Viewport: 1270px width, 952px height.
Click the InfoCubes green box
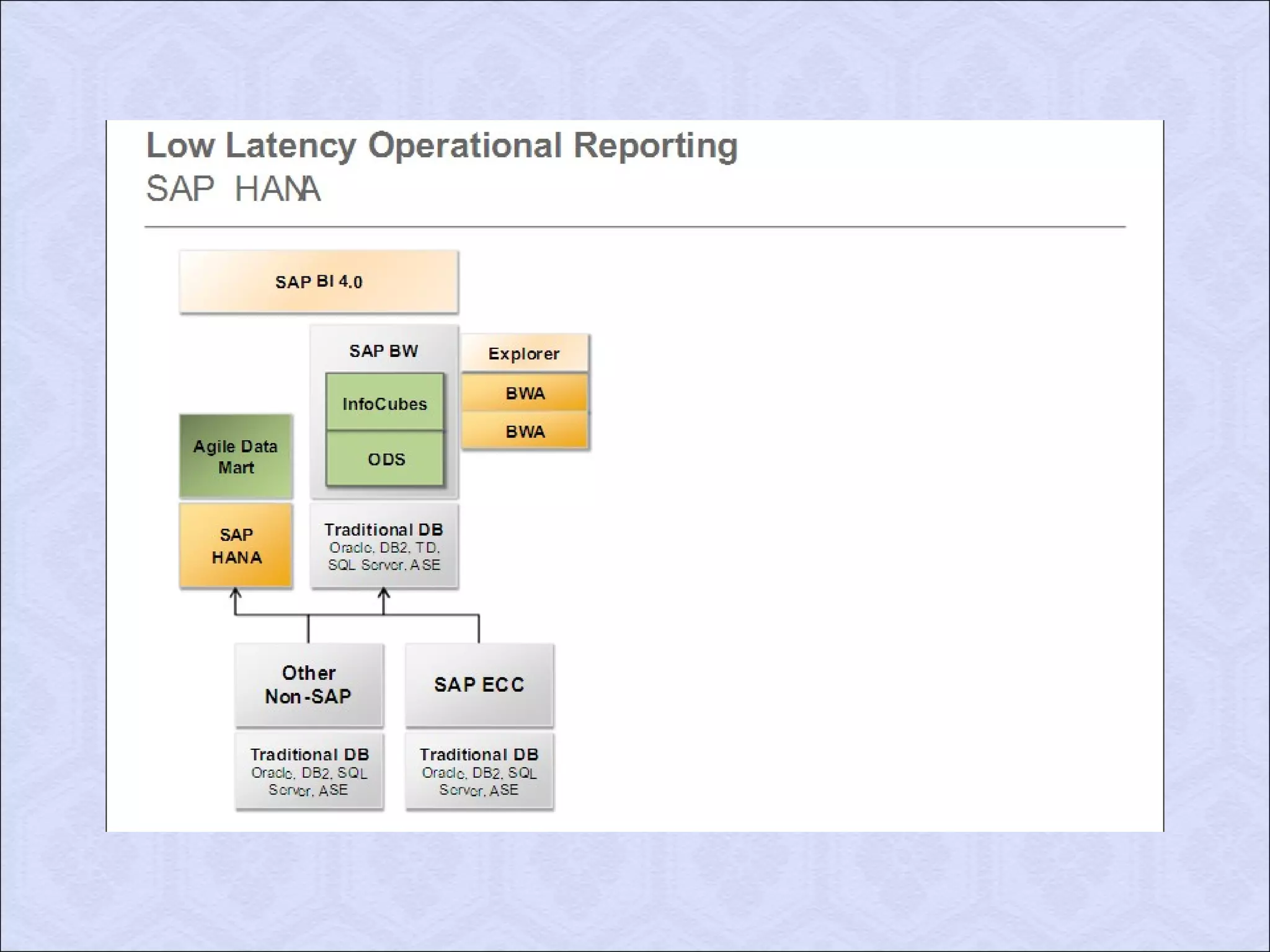click(384, 403)
